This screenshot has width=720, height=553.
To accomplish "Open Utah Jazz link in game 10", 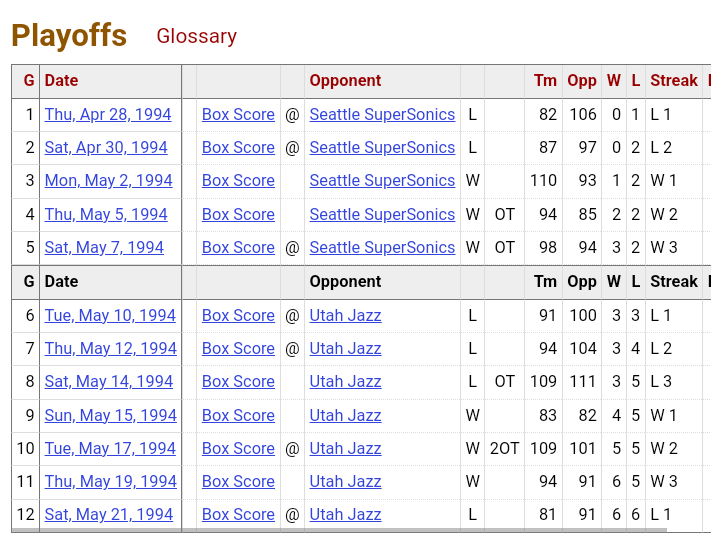I will 345,448.
